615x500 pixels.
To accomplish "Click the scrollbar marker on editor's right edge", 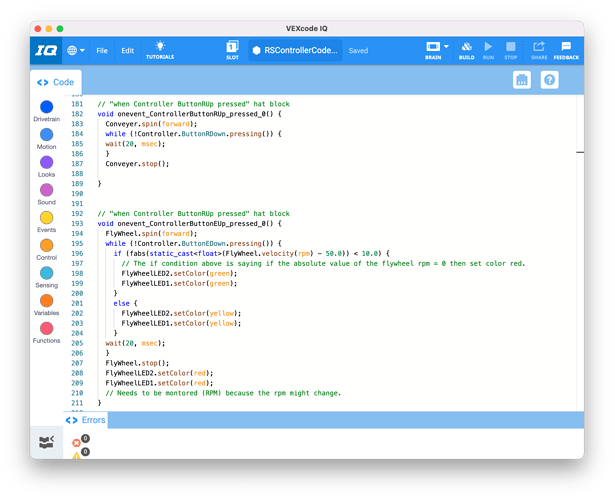I will (x=580, y=152).
